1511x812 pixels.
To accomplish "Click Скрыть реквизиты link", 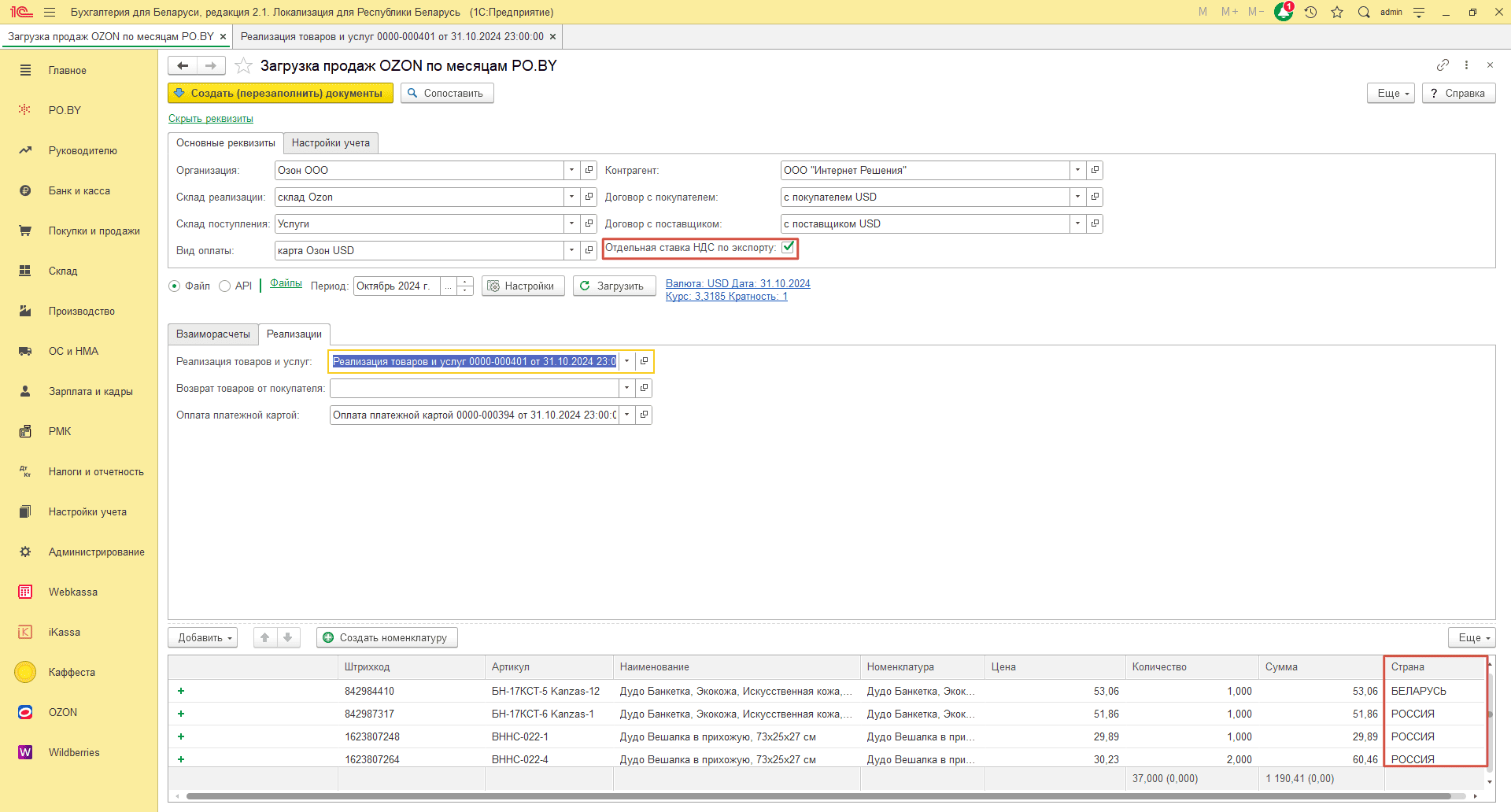I will [211, 118].
